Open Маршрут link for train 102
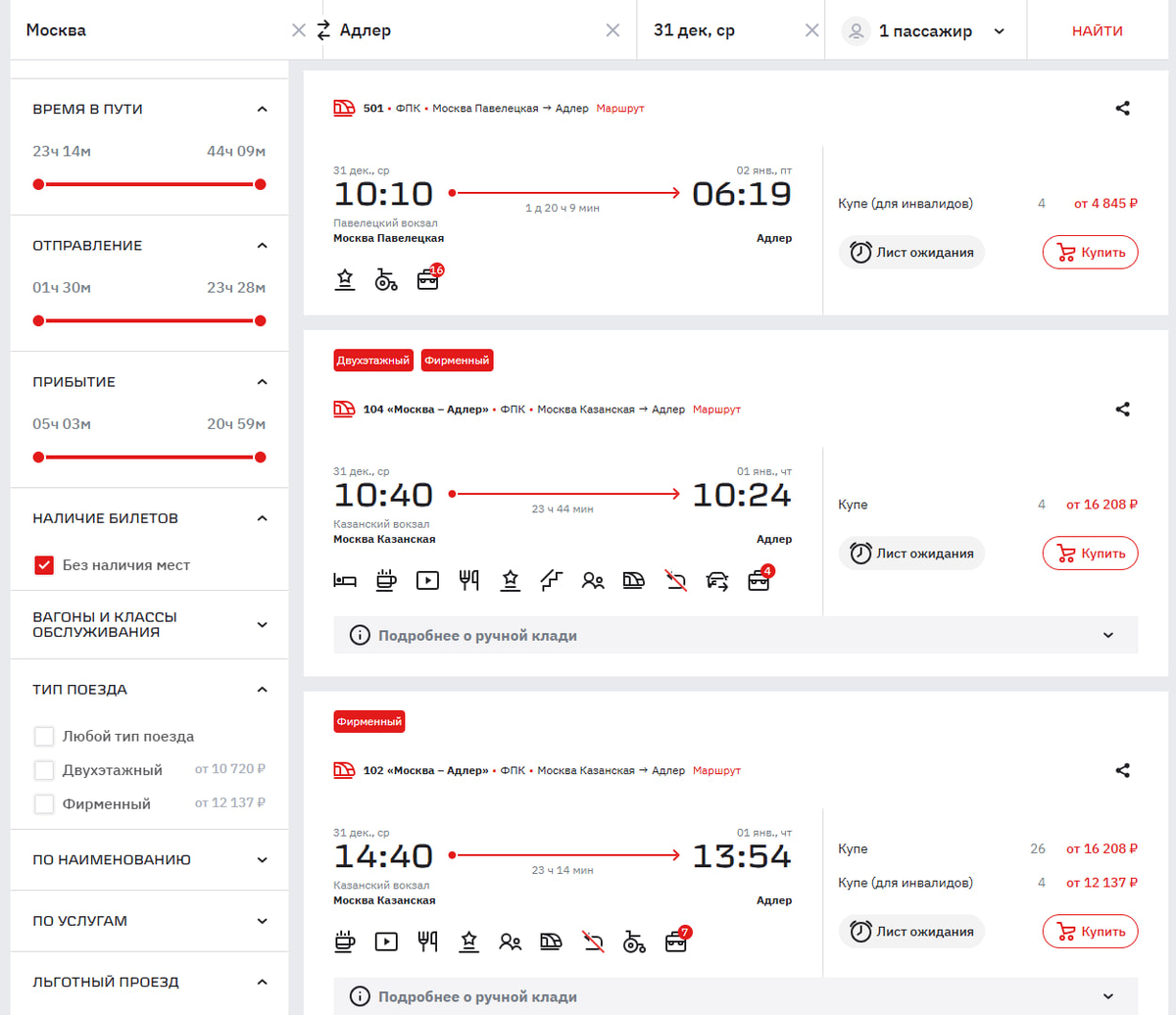This screenshot has height=1015, width=1176. (x=716, y=771)
